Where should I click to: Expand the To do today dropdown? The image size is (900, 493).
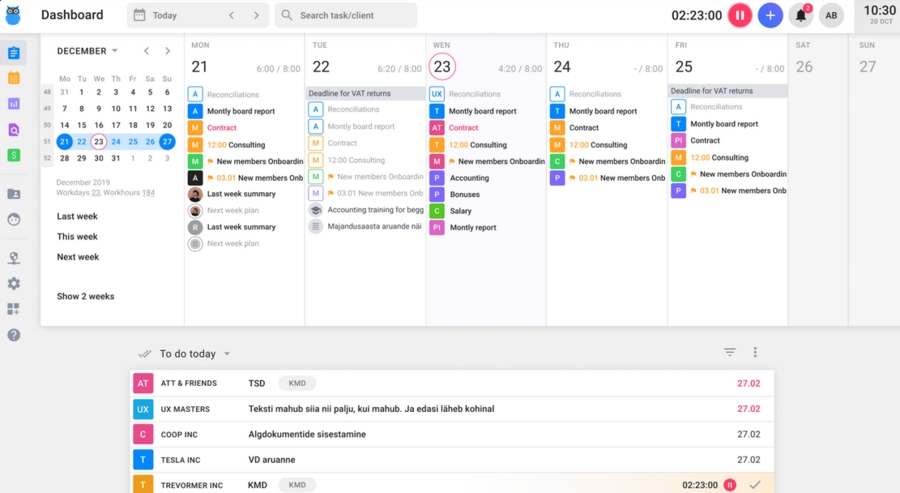click(x=227, y=354)
